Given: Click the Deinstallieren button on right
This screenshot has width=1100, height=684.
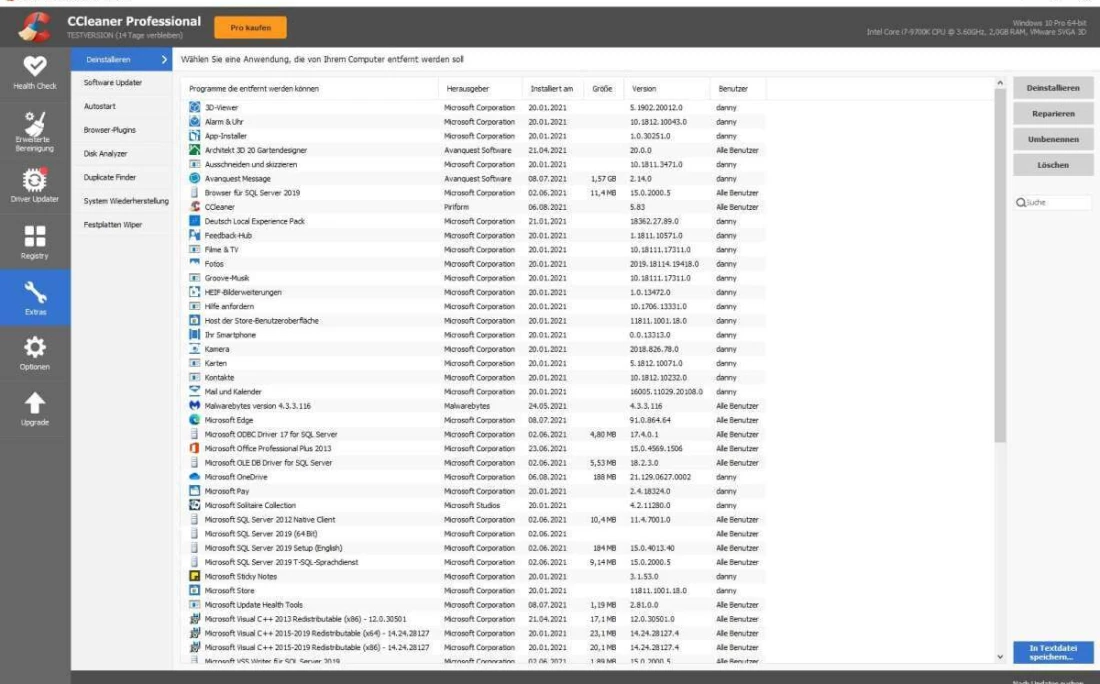Looking at the screenshot, I should pyautogui.click(x=1053, y=88).
